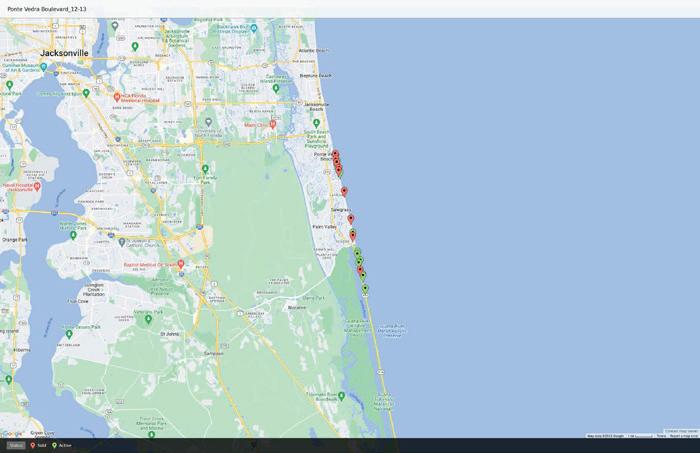Open the Terms link on the map
Image resolution: width=700 pixels, height=453 pixels.
pyautogui.click(x=661, y=436)
